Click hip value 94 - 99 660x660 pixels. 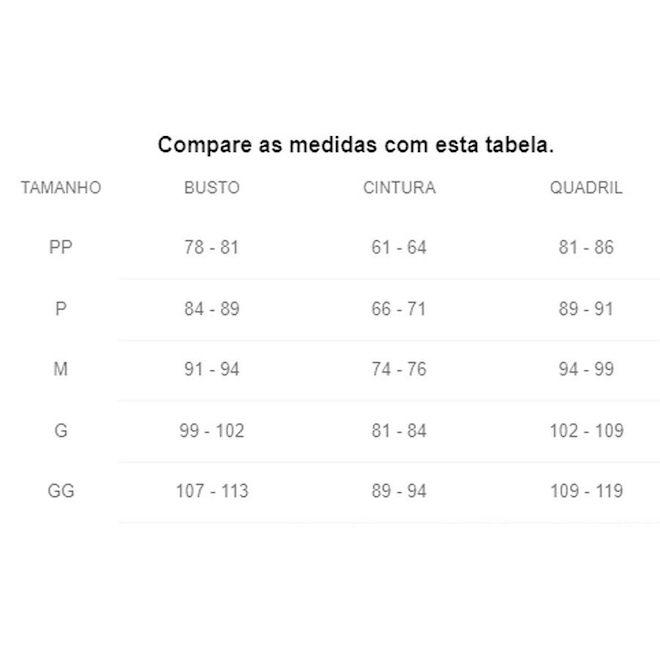pos(586,370)
